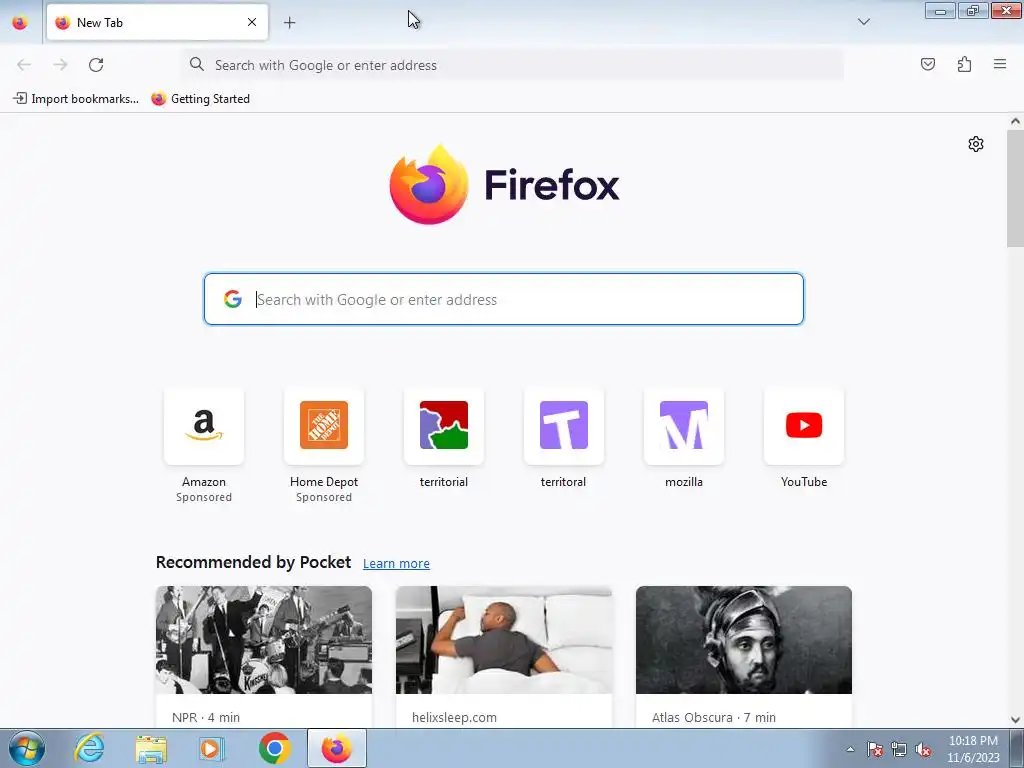Viewport: 1024px width, 768px height.
Task: Click the Recommended by Pocket heading
Action: pyautogui.click(x=253, y=562)
